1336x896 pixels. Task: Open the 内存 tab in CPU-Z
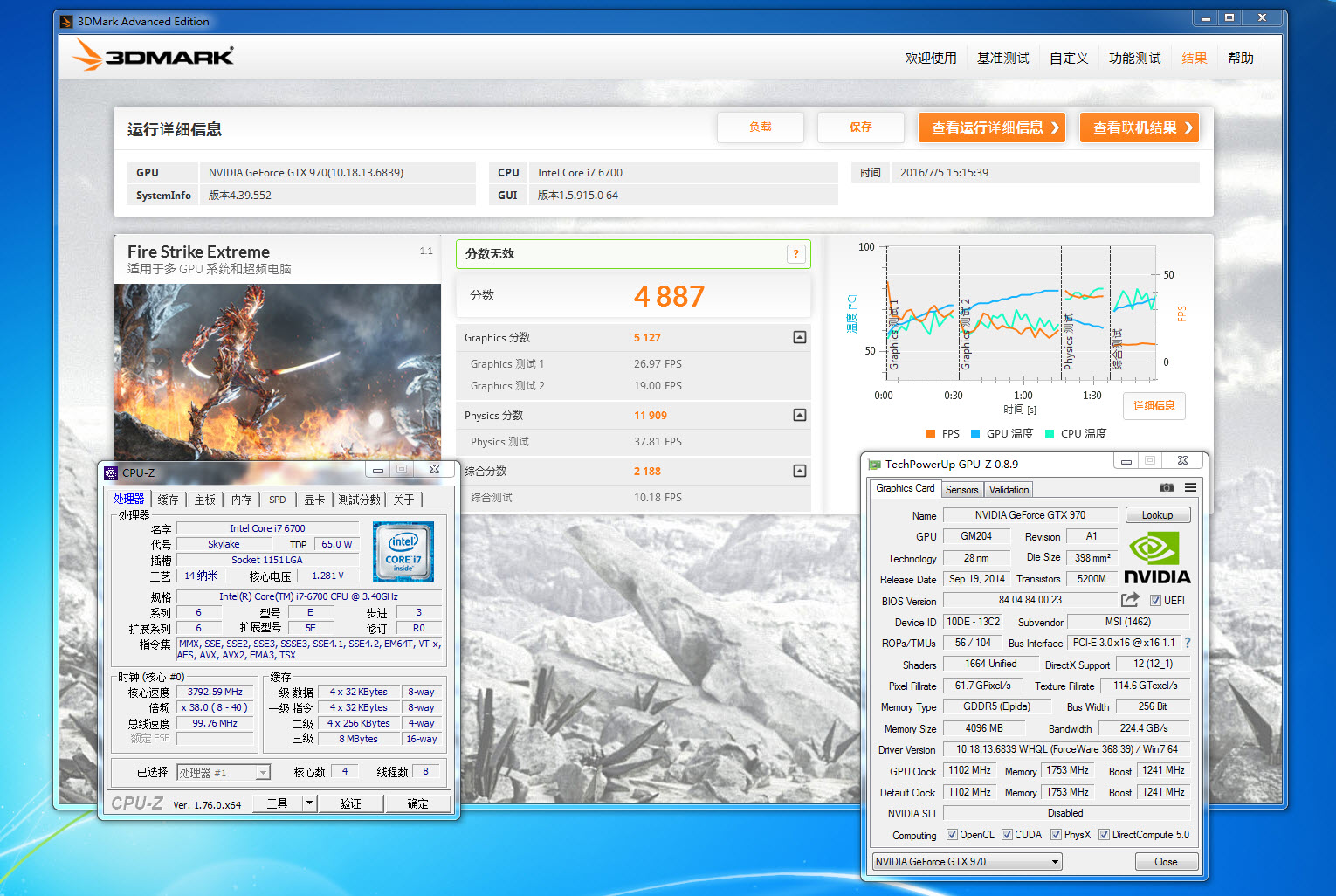tap(242, 500)
